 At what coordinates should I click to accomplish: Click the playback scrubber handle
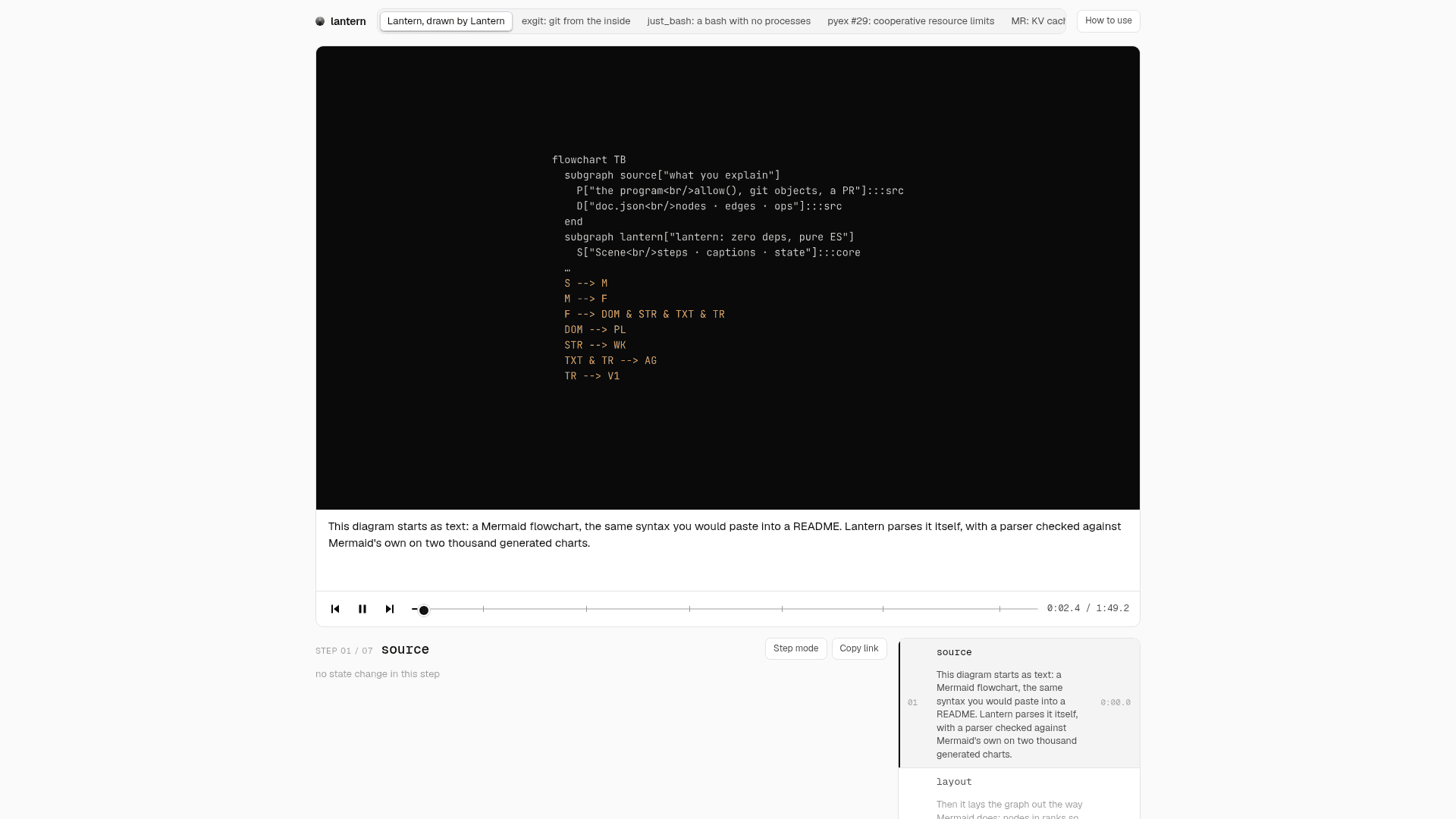point(424,610)
